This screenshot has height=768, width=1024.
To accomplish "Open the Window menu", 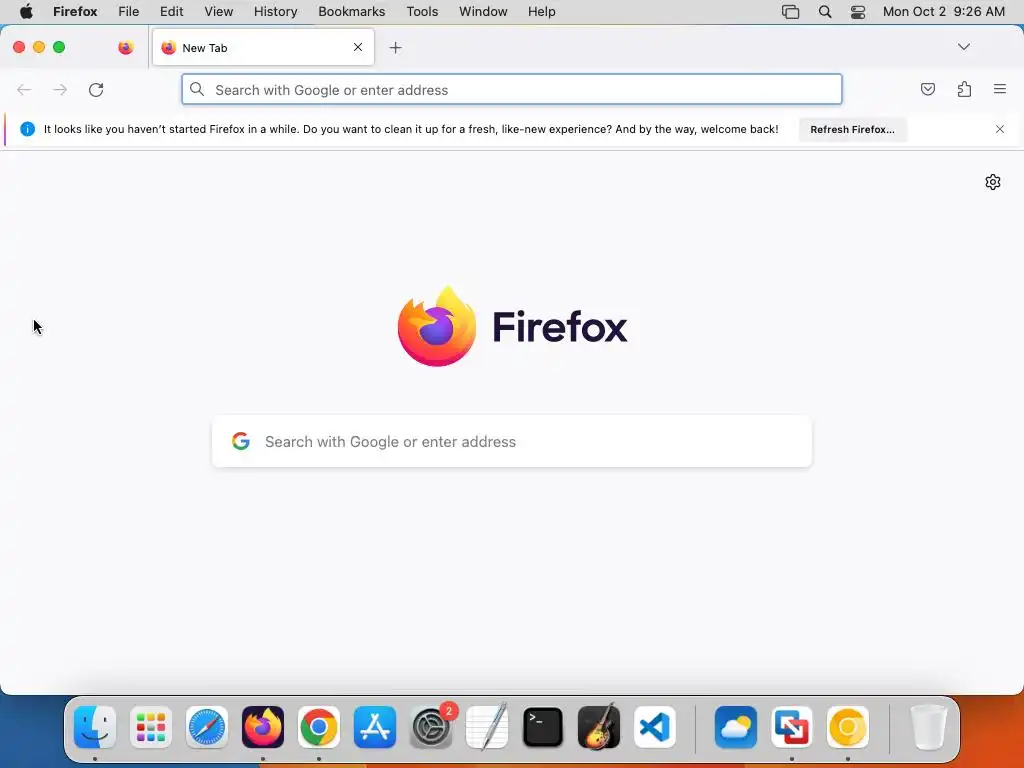I will pyautogui.click(x=483, y=12).
